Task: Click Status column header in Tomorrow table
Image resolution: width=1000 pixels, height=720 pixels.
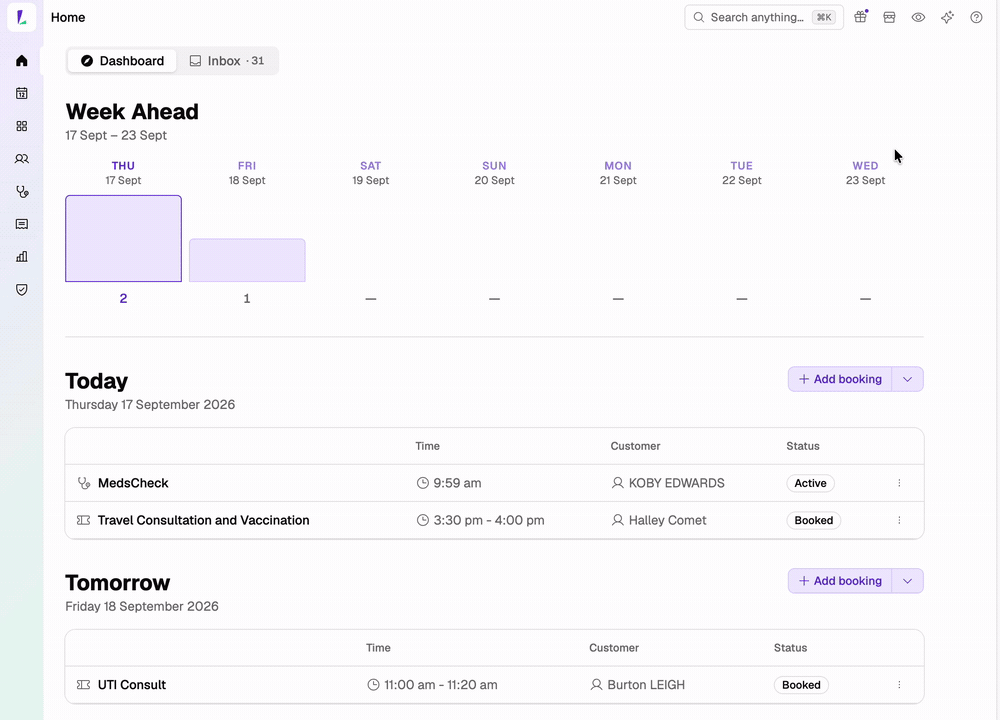Action: pos(791,648)
